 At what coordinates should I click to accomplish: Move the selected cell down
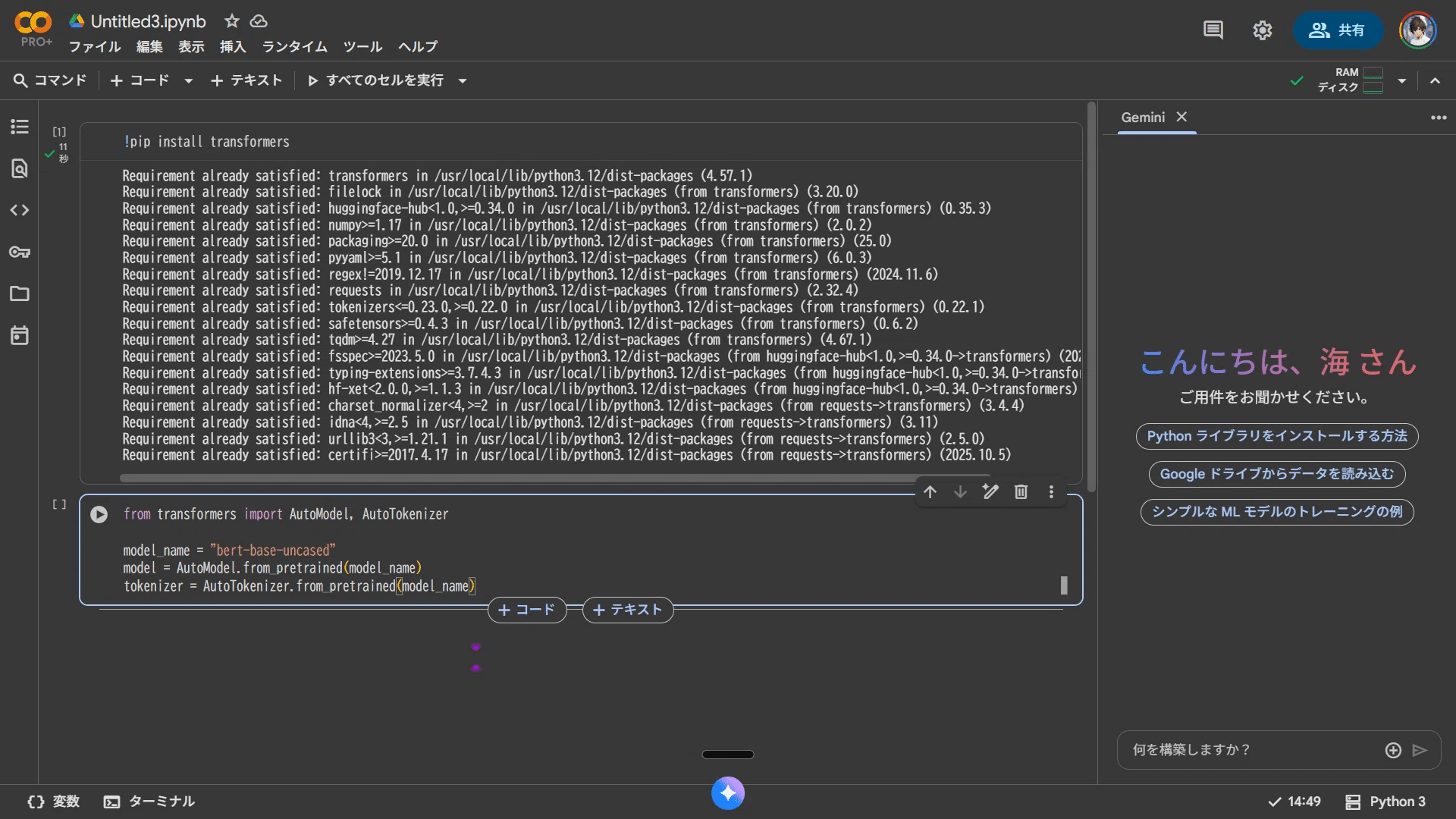[x=960, y=492]
